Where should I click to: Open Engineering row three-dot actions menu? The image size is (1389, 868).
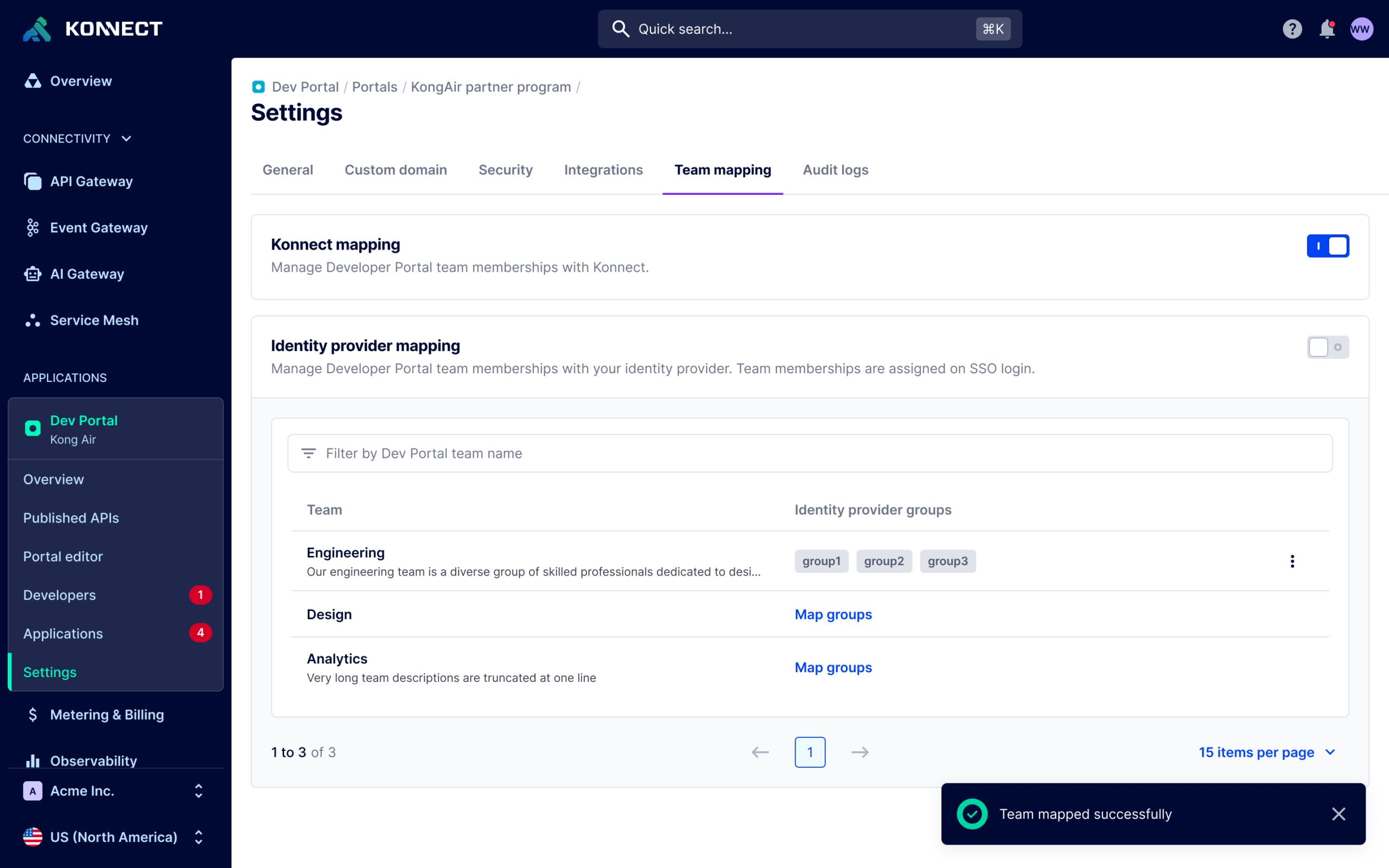[x=1292, y=561]
